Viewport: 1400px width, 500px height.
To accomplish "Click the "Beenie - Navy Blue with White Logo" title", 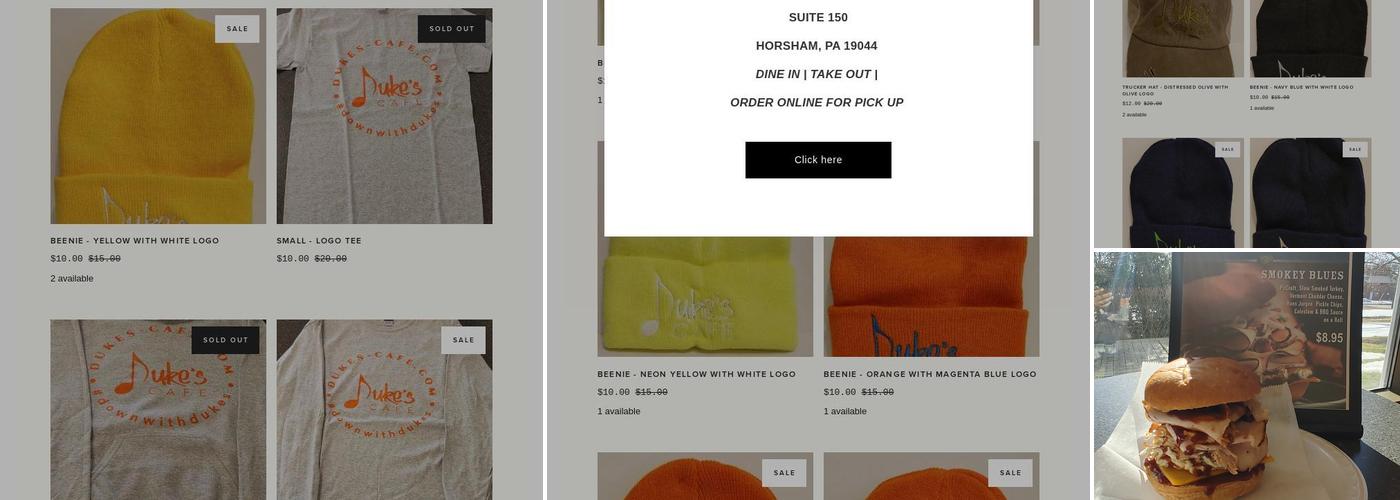I will [1301, 87].
